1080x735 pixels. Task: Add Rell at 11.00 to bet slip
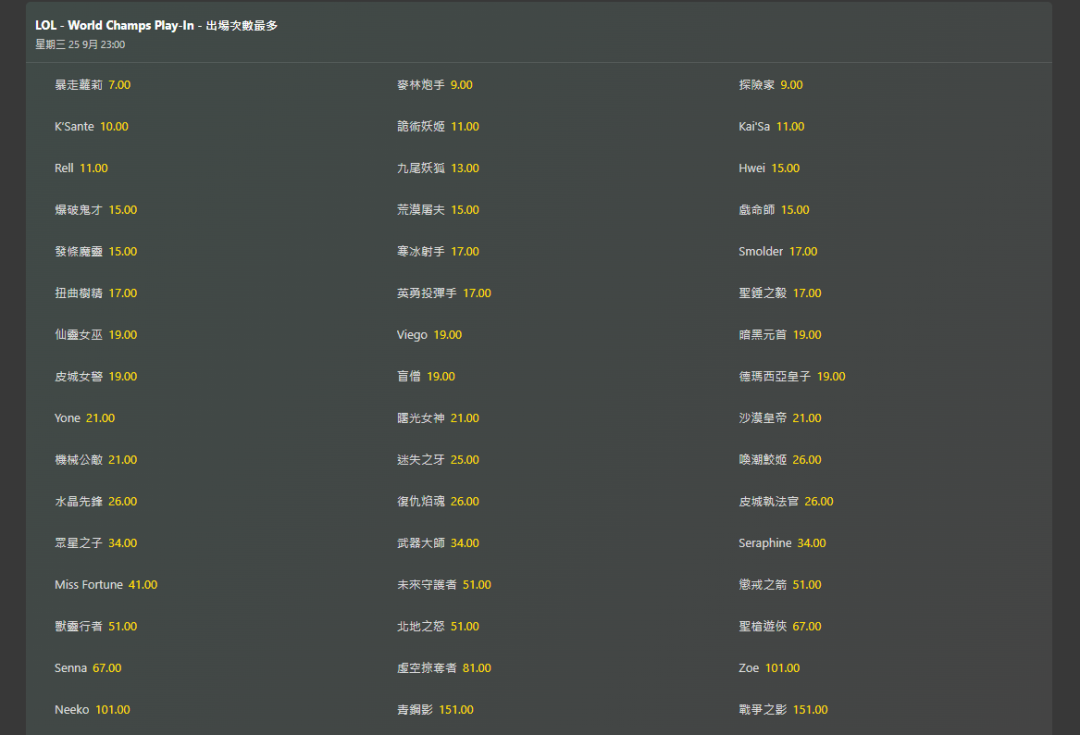[81, 168]
